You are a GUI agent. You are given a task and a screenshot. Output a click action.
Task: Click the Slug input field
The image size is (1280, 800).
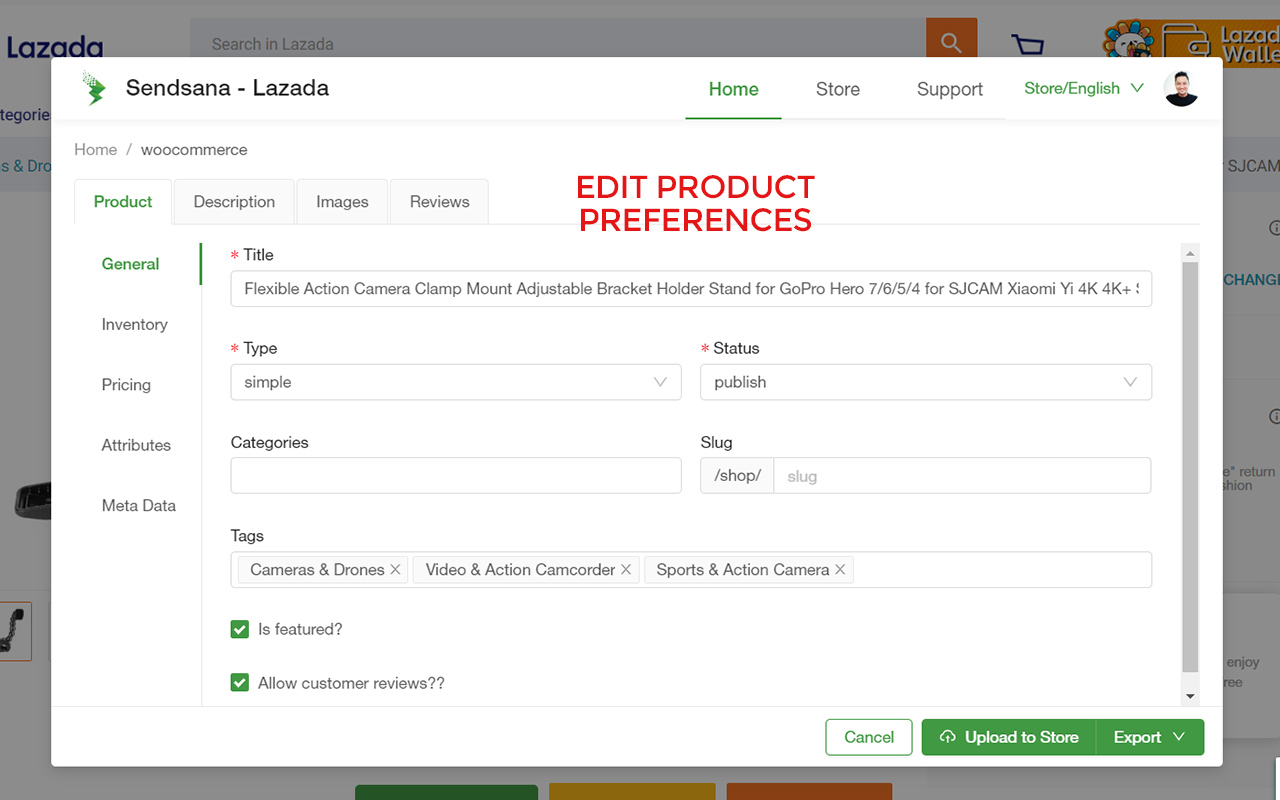(x=962, y=476)
